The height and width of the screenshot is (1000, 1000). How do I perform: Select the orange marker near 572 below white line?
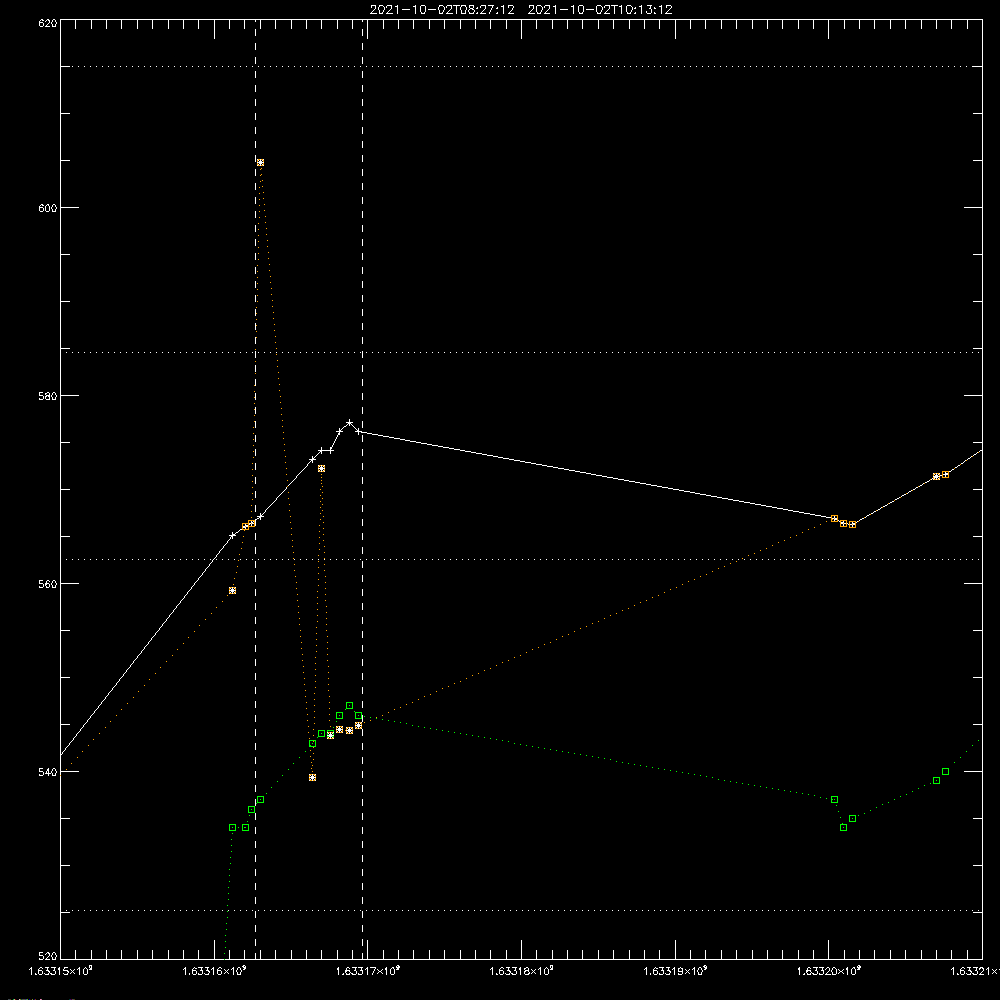pyautogui.click(x=321, y=469)
